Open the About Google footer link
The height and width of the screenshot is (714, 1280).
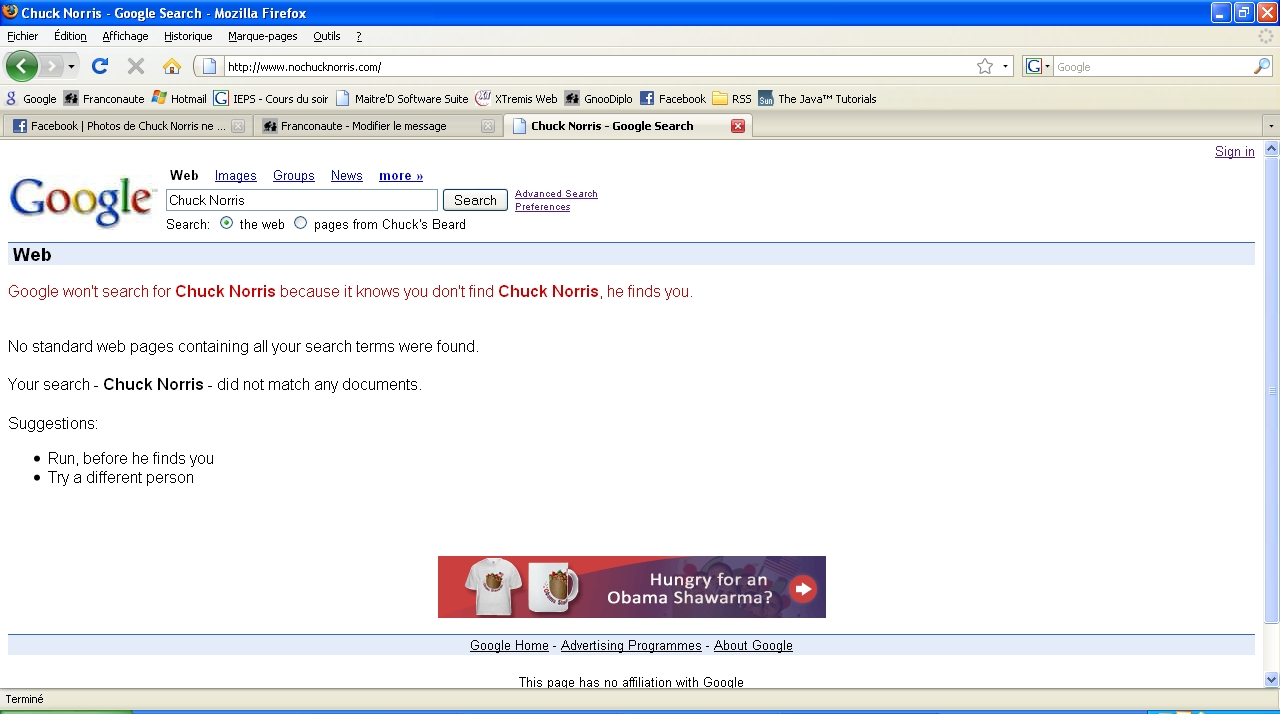[x=753, y=646]
